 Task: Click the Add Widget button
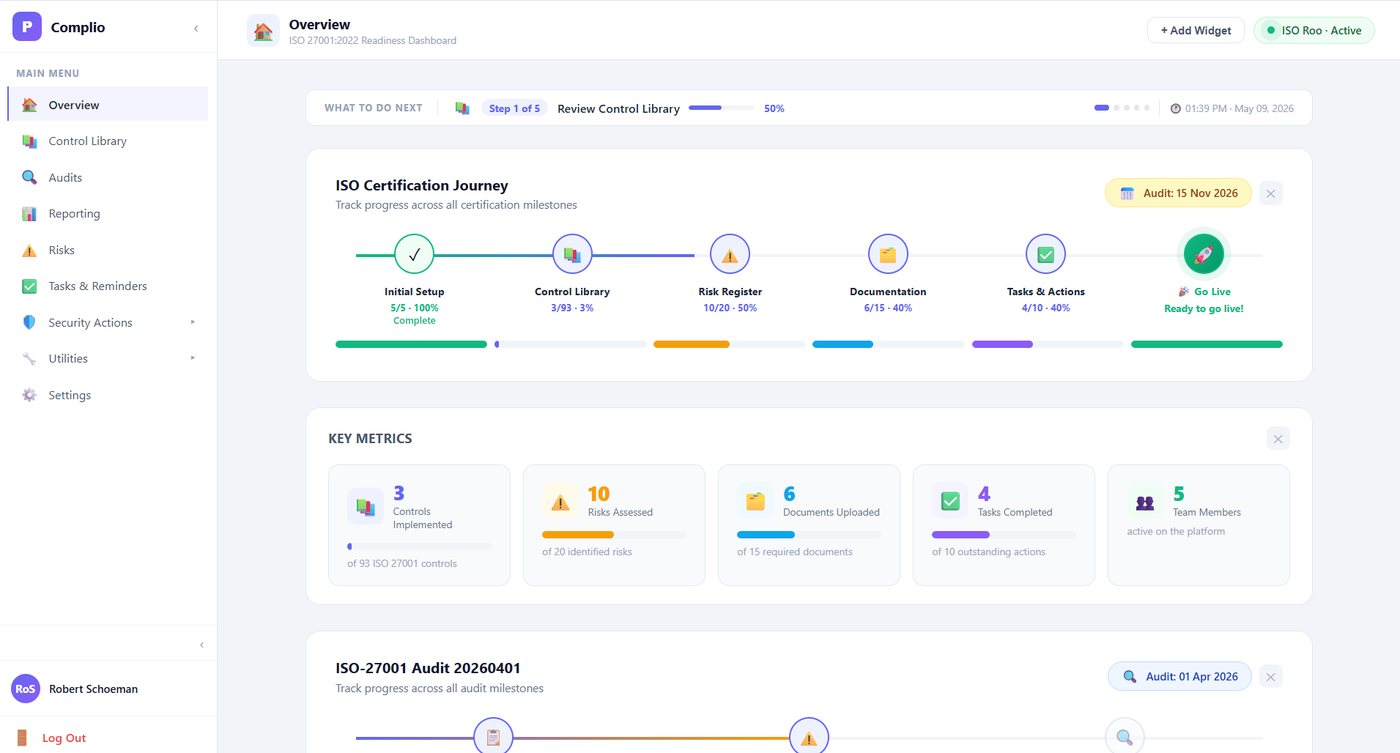coord(1196,30)
